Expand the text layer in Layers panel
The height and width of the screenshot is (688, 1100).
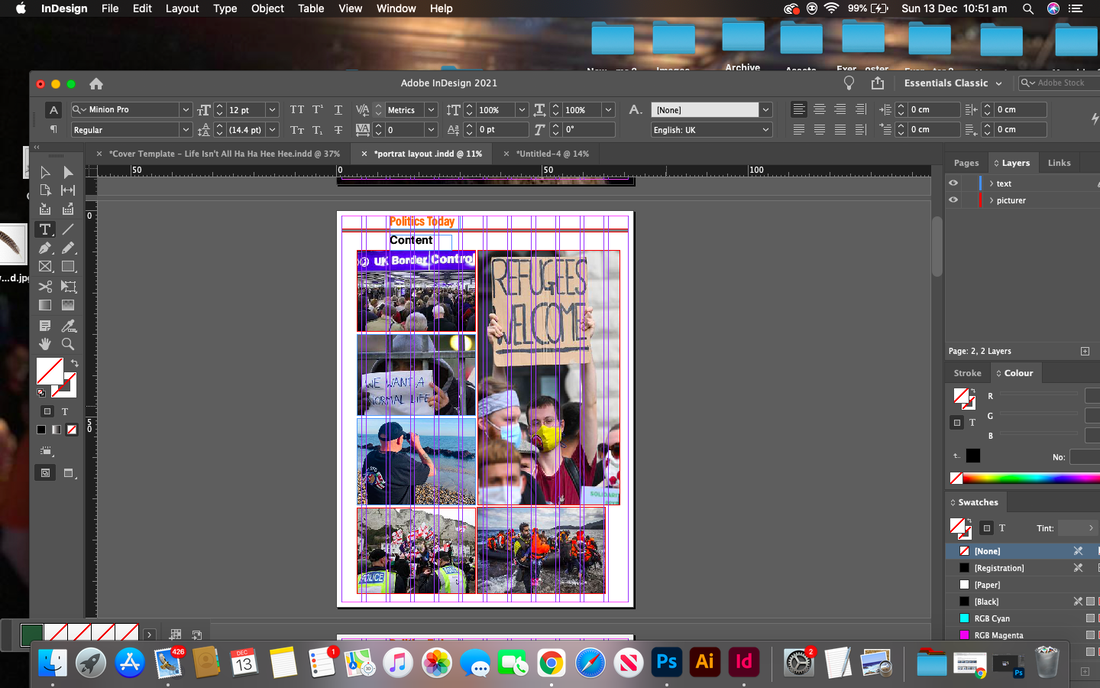pyautogui.click(x=991, y=184)
